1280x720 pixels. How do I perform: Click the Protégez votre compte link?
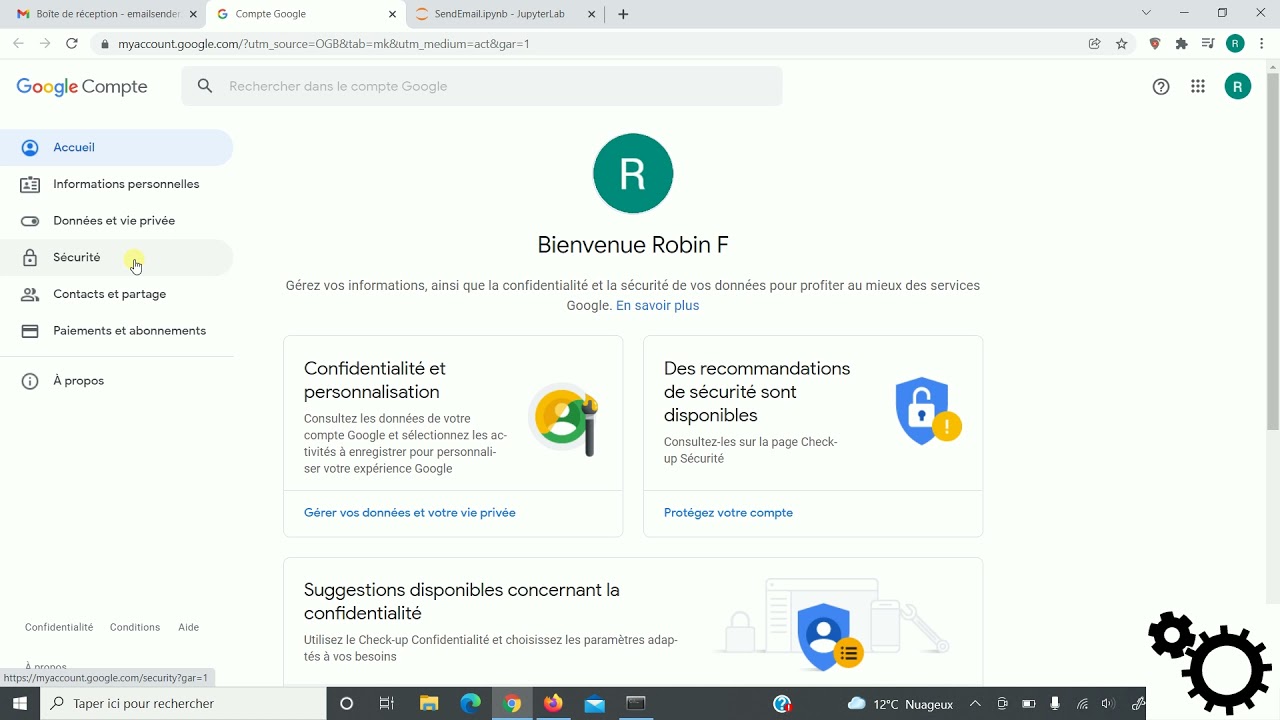(x=728, y=513)
